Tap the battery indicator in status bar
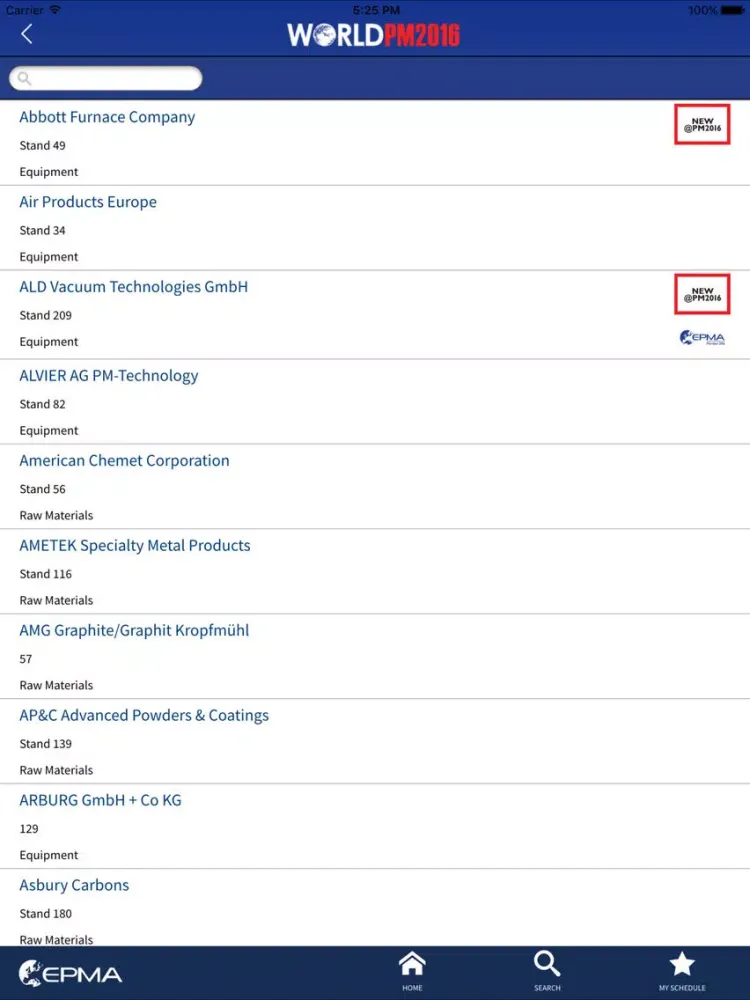The image size is (750, 1000). [732, 10]
